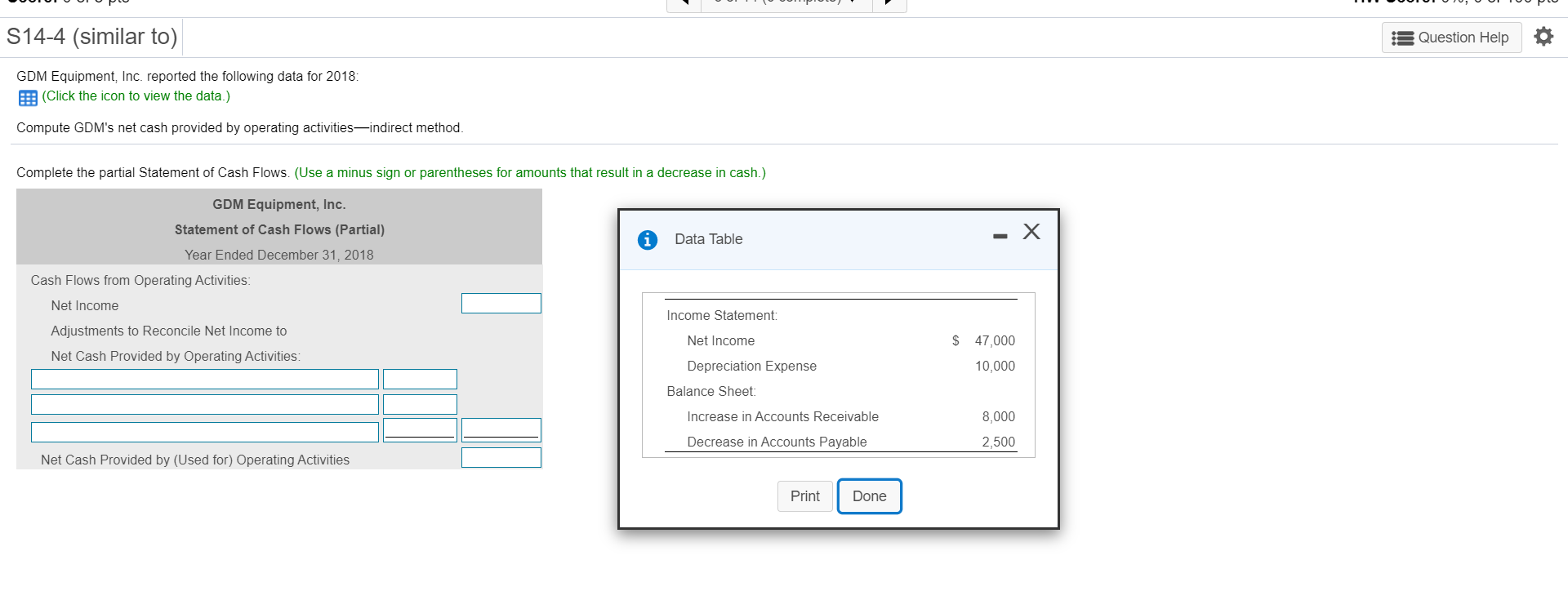Viewport: 1568px width, 591px height.
Task: Click the 'Data Table' dialog title
Action: 708,239
